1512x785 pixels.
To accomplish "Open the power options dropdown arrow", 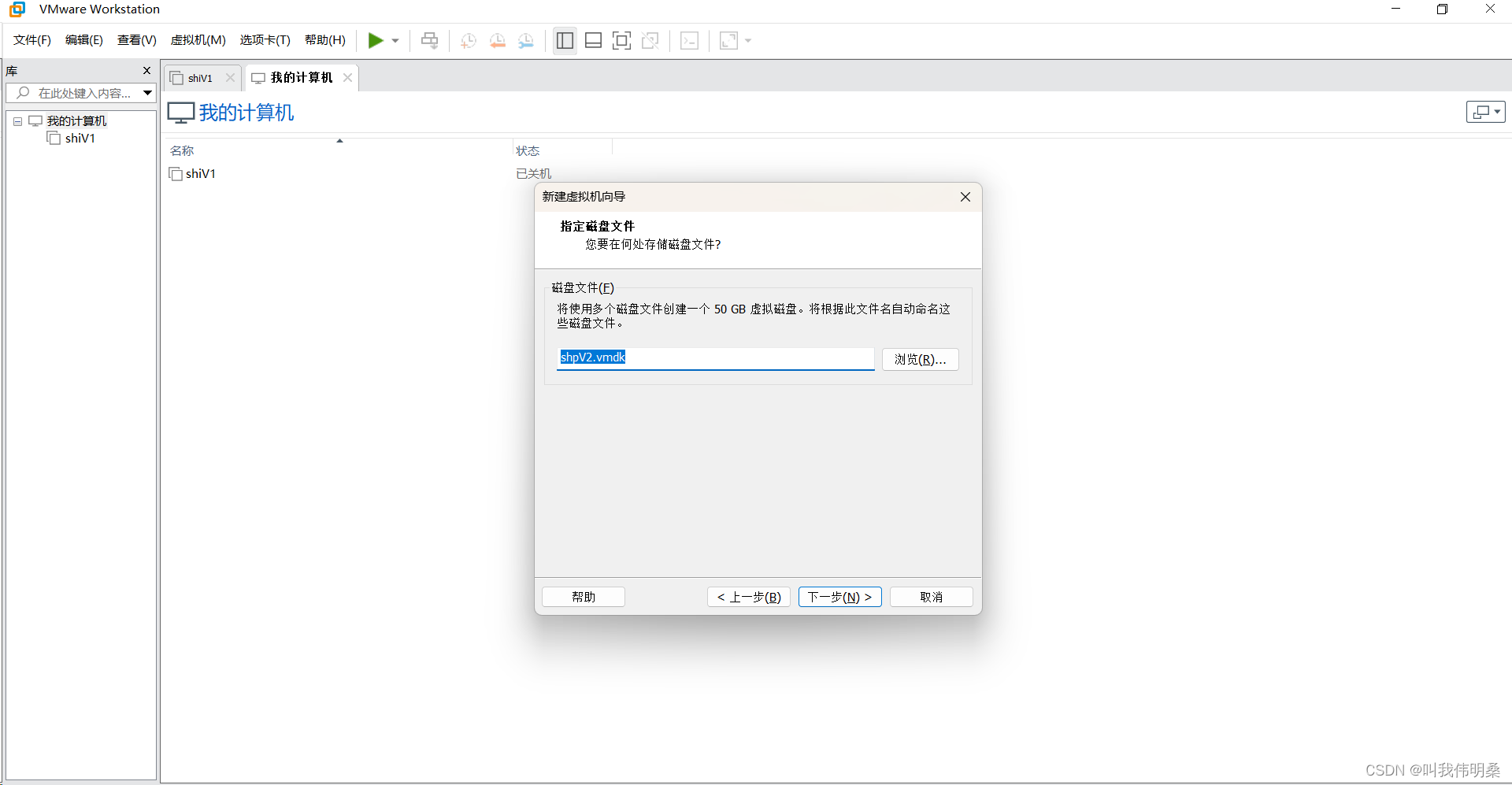I will click(395, 41).
